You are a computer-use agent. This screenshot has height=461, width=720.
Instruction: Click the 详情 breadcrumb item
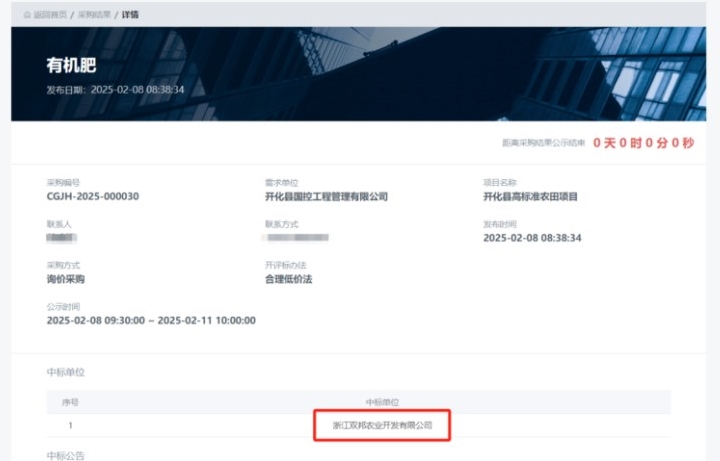pyautogui.click(x=131, y=14)
